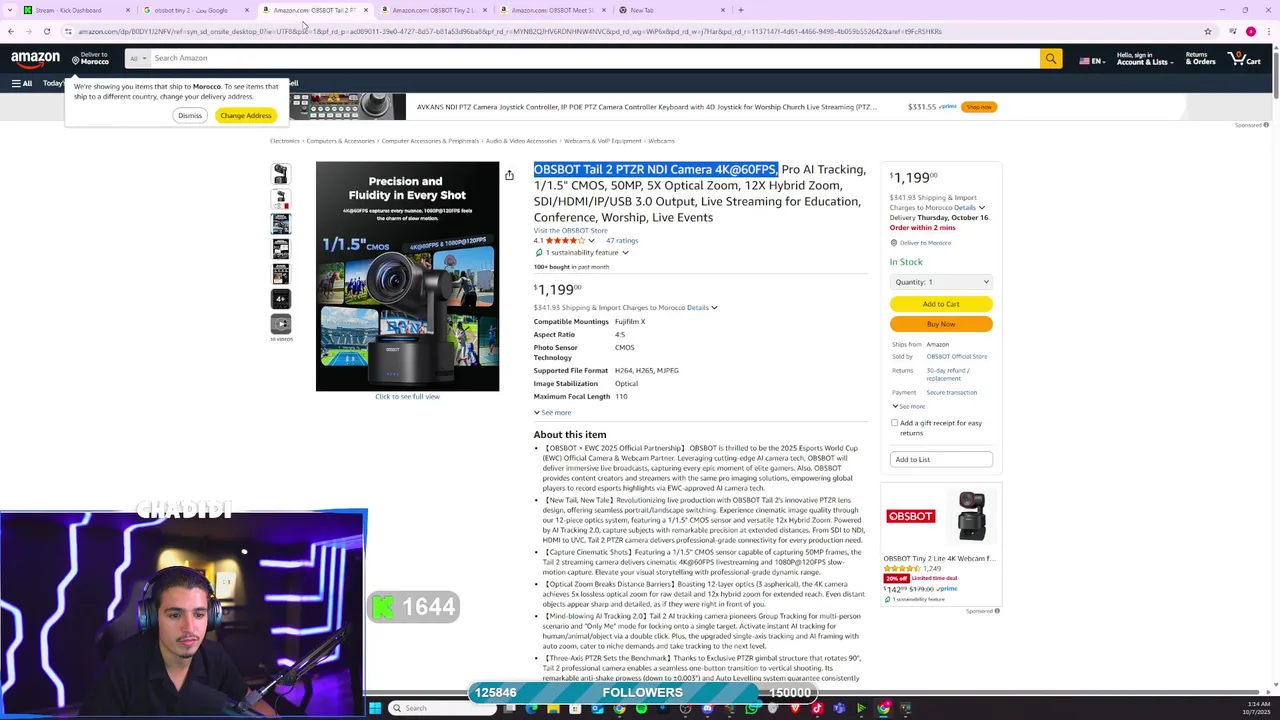
Task: Expand the star rating popover arrow
Action: point(591,241)
